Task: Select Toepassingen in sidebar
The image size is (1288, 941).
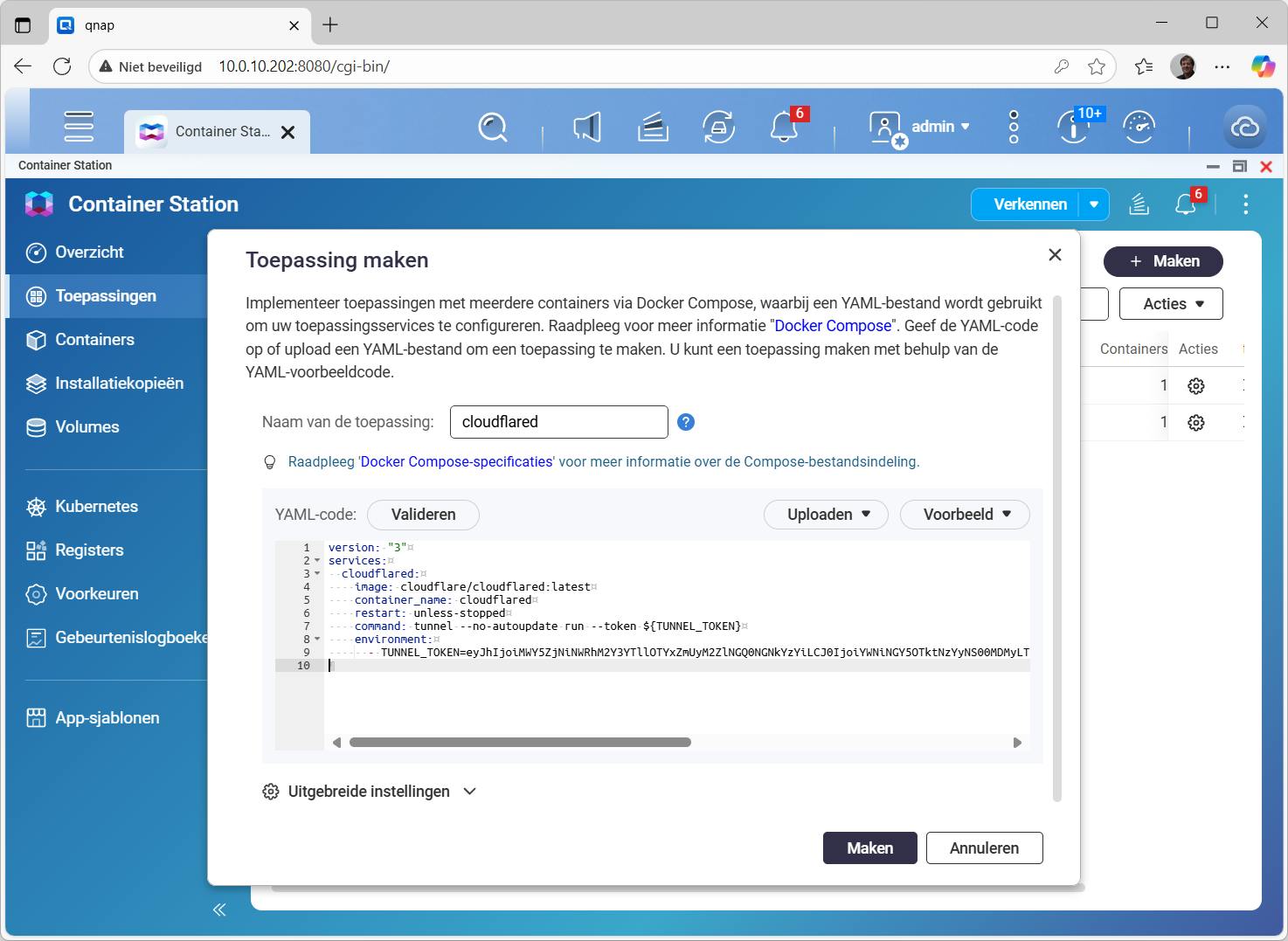Action: coord(106,296)
